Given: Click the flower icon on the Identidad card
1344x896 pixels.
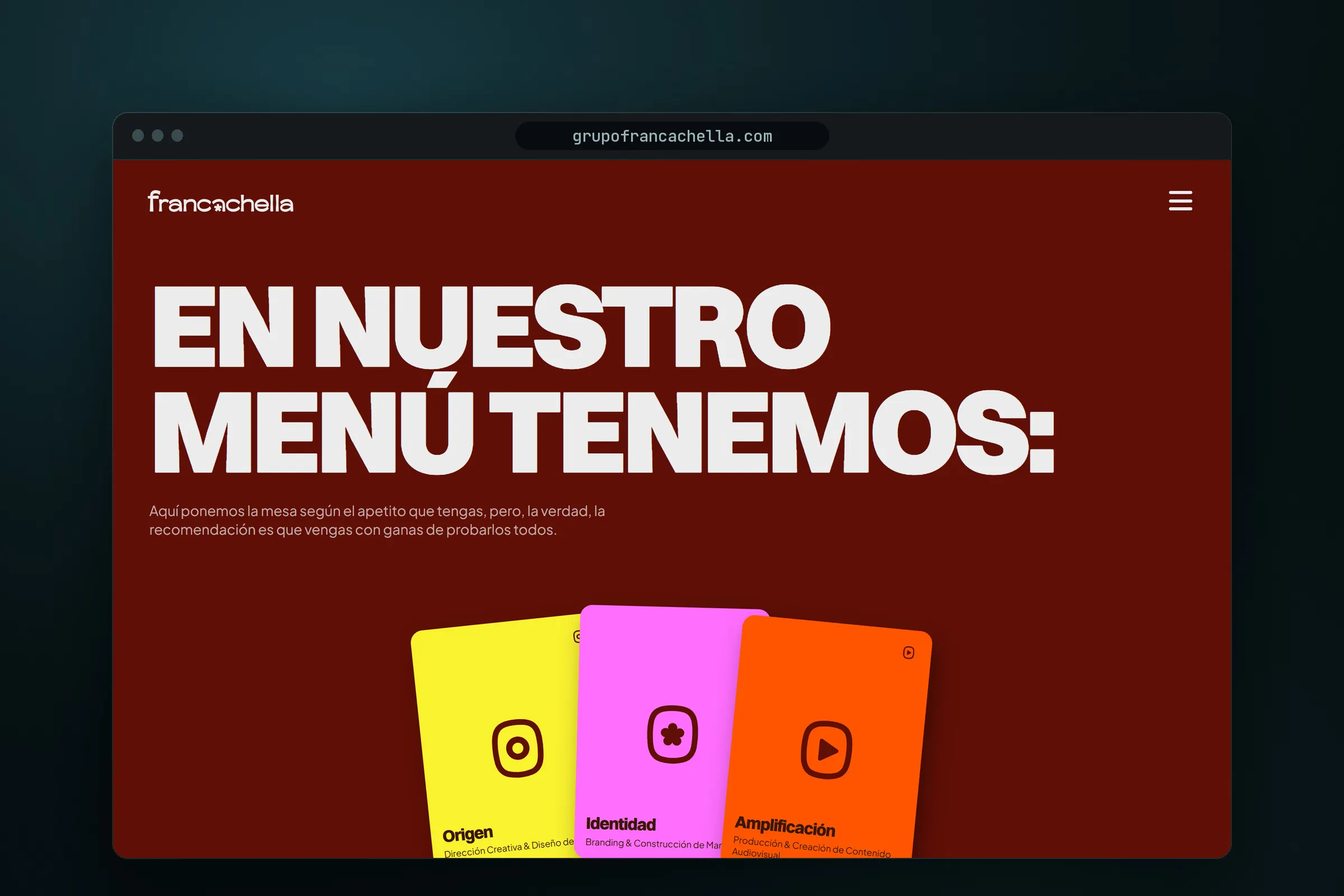Looking at the screenshot, I should tap(673, 734).
